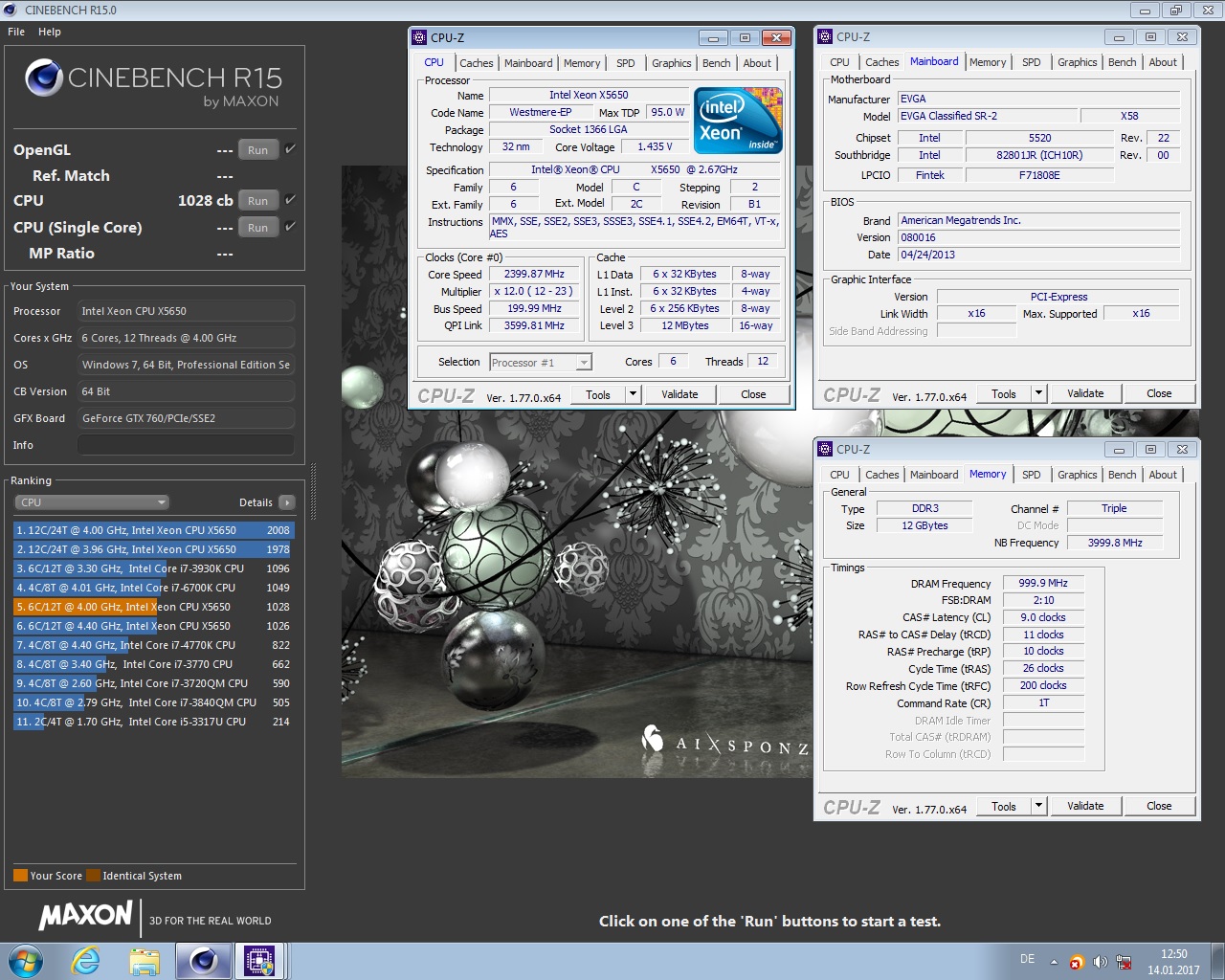Image resolution: width=1225 pixels, height=980 pixels.
Task: Open Memory tab in Mainboard window
Action: [988, 62]
